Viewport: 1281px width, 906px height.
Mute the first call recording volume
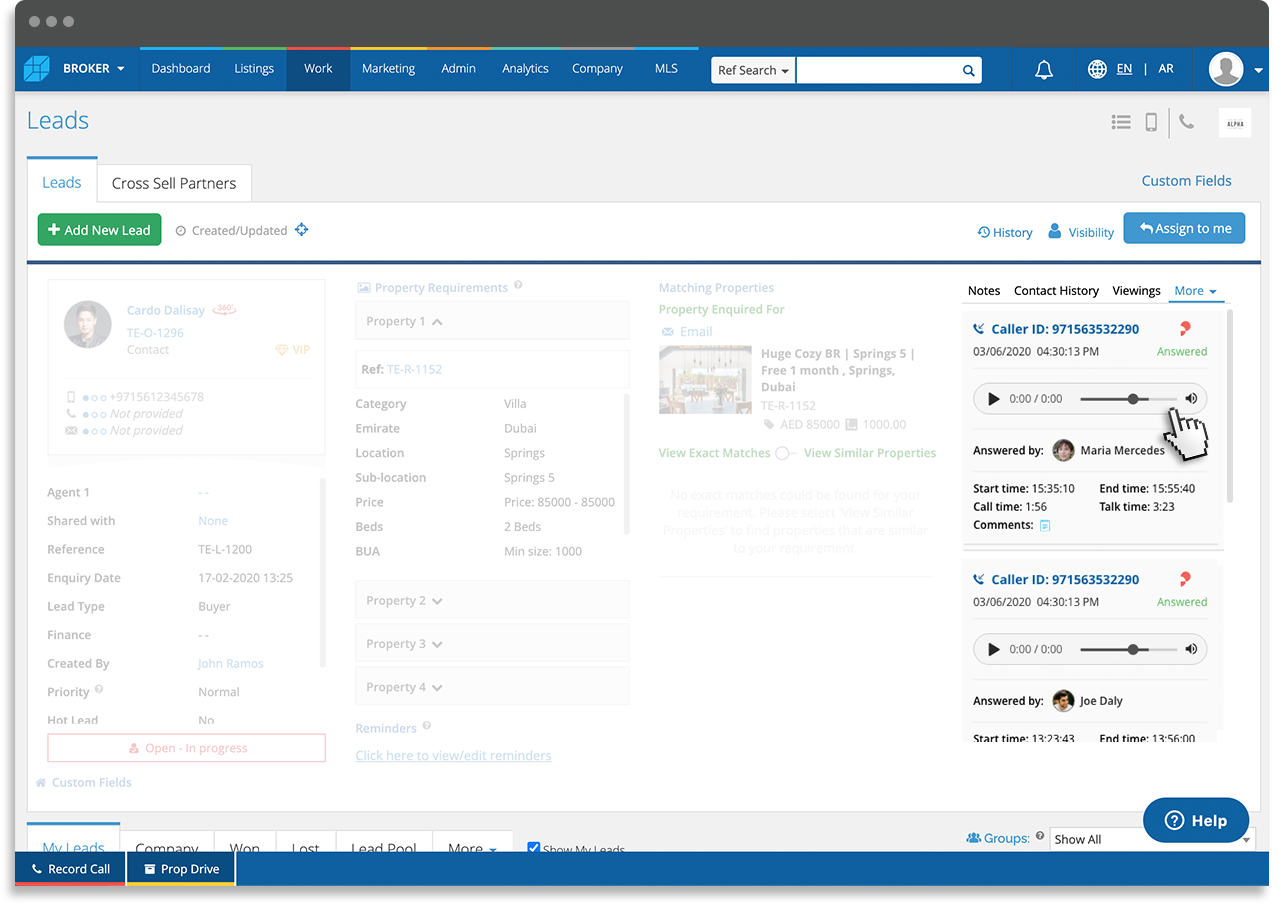pos(1191,399)
